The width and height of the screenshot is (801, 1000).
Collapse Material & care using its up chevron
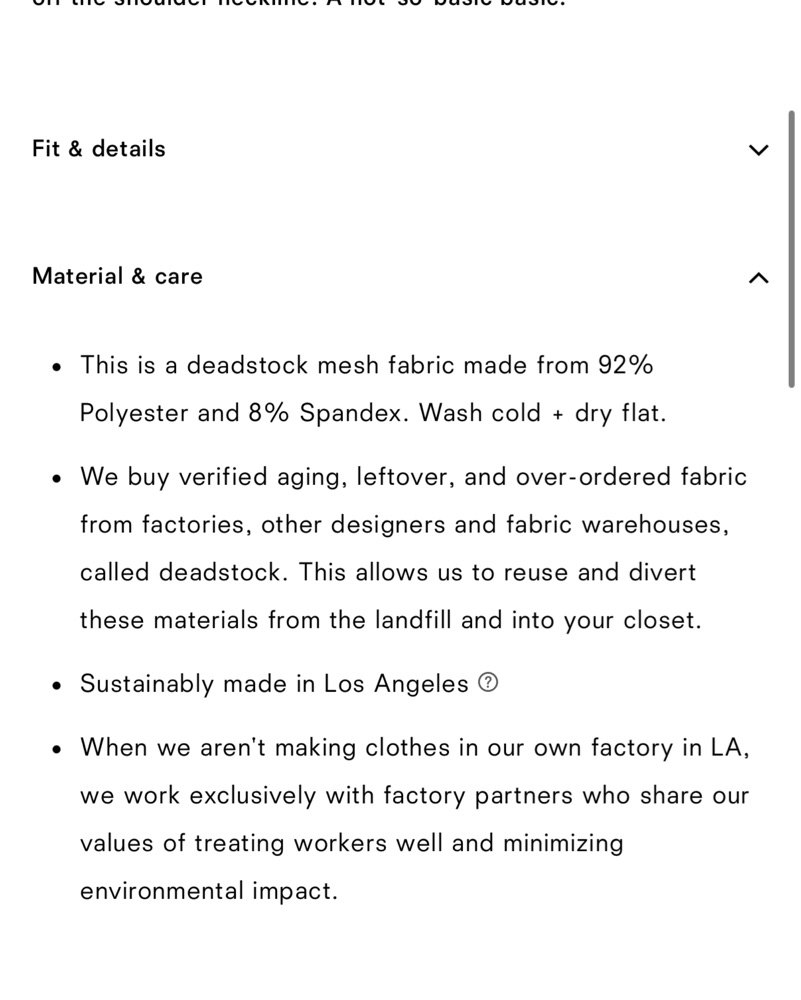[x=758, y=277]
